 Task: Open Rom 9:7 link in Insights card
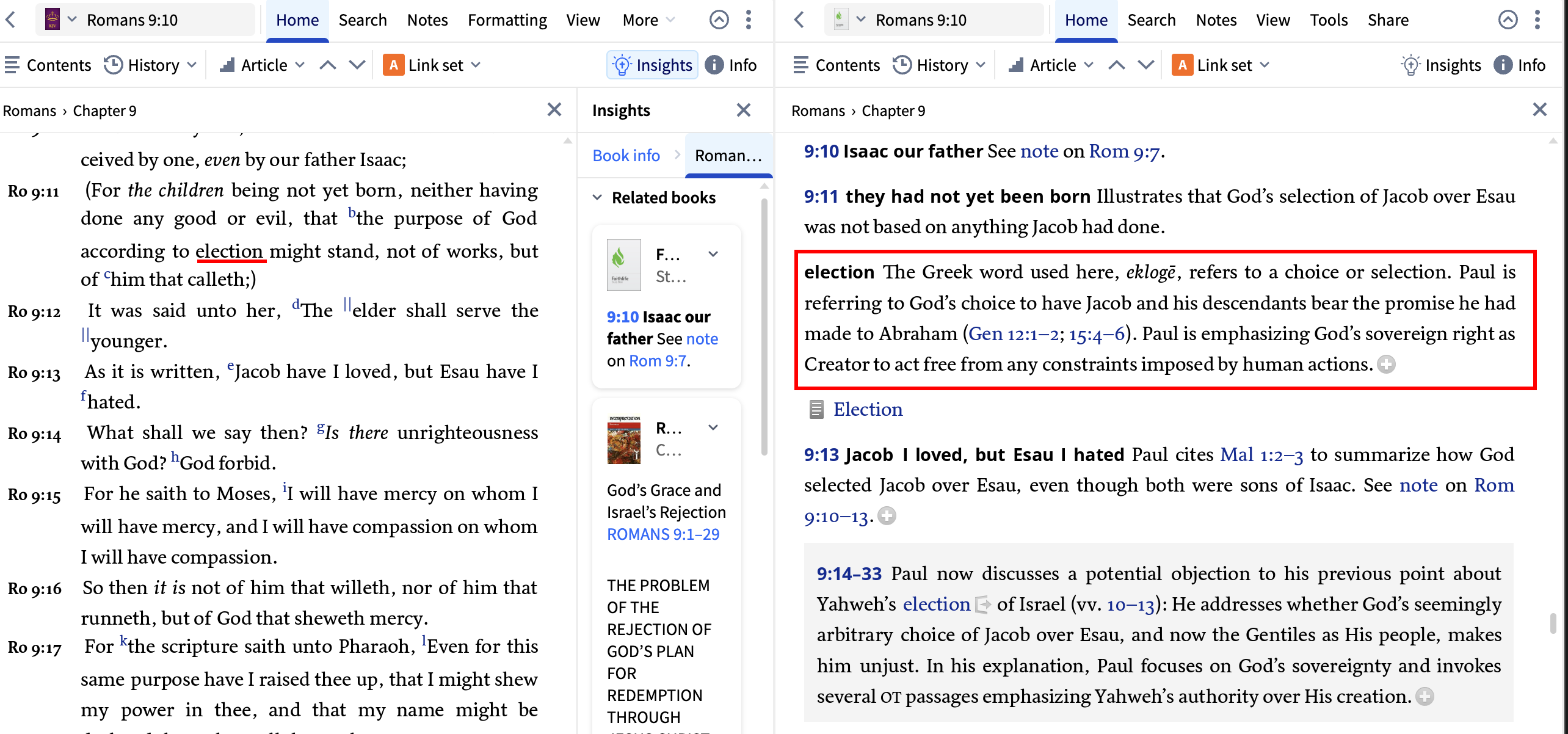658,361
